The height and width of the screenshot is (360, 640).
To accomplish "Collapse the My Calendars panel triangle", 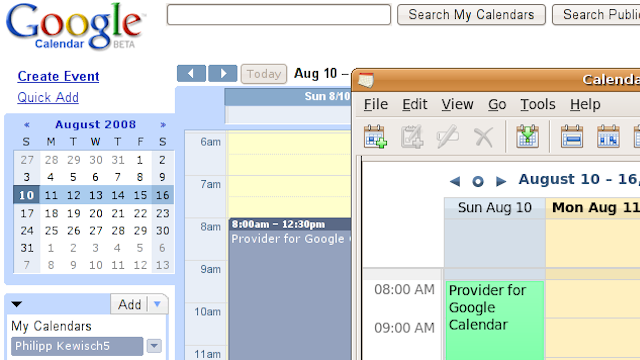I will (x=17, y=304).
